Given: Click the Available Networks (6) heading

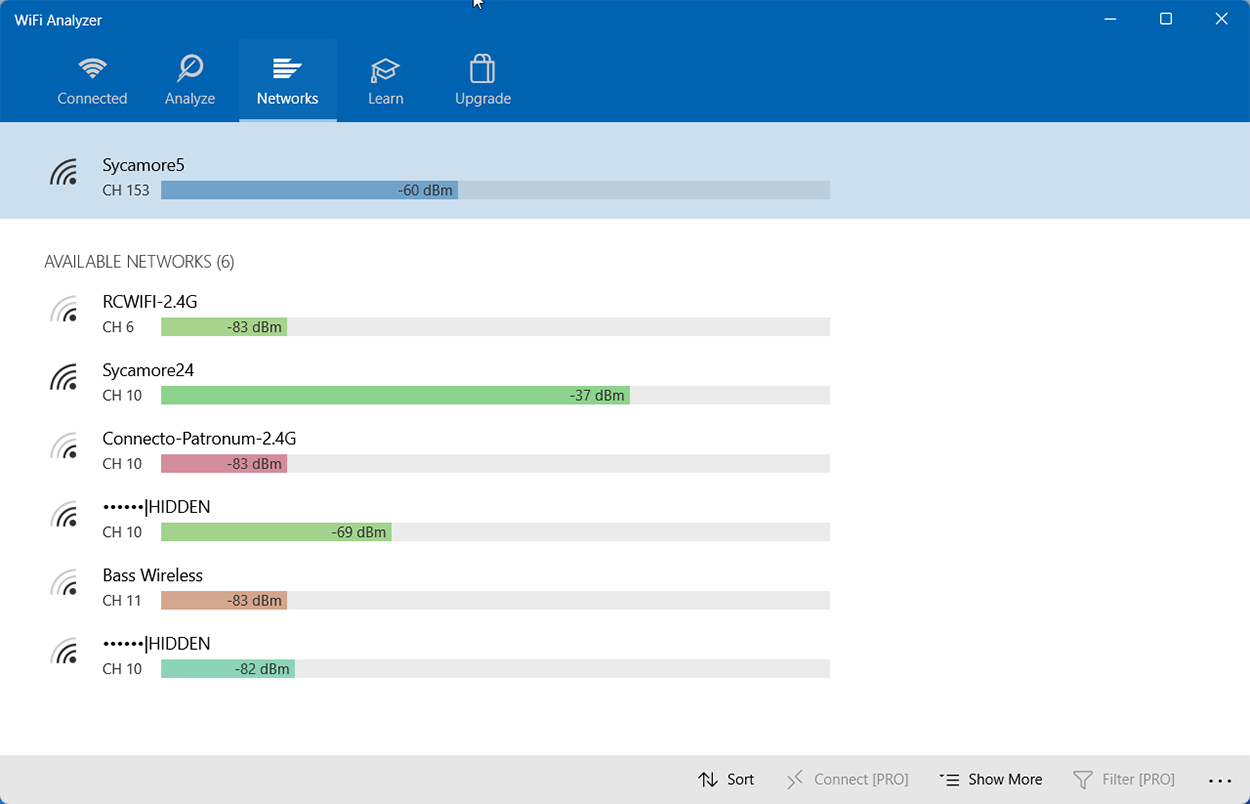Looking at the screenshot, I should (139, 262).
